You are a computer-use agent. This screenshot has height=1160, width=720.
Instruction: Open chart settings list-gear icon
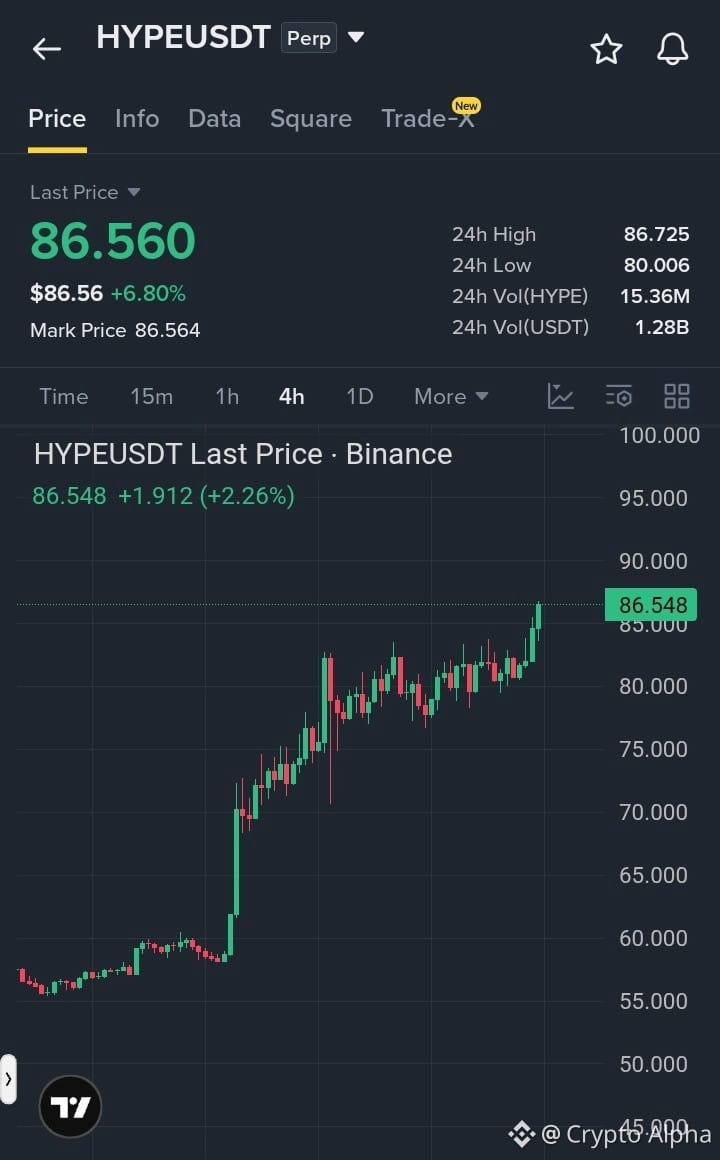tap(619, 397)
